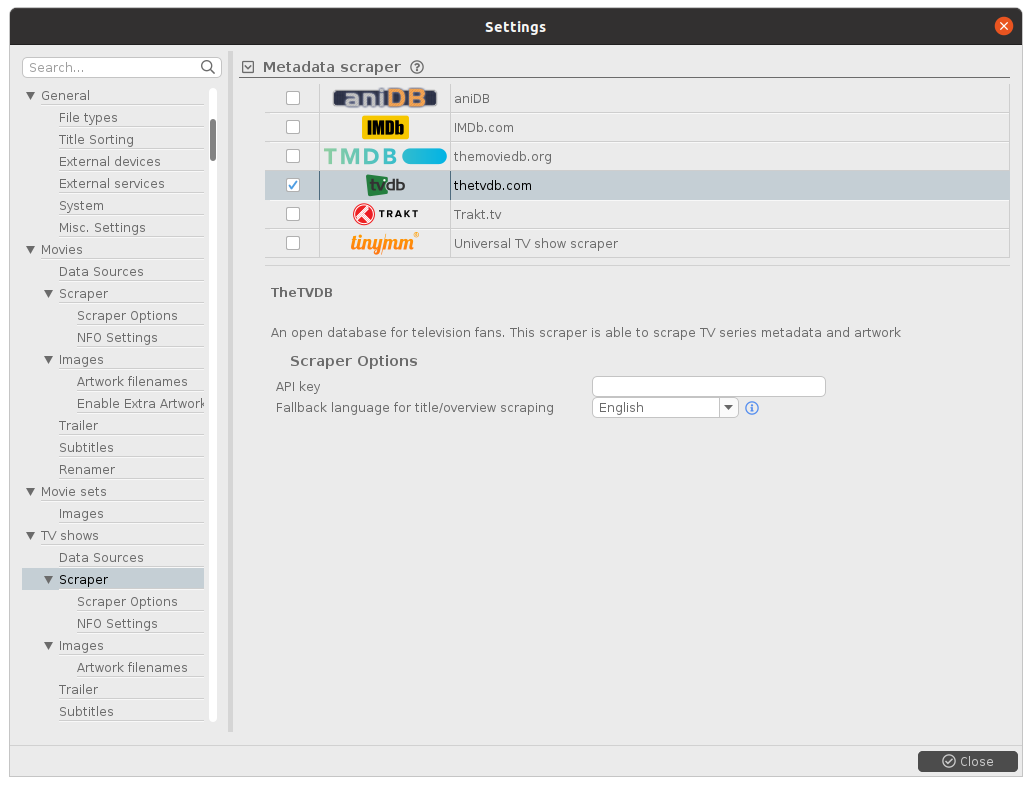
Task: Select the Universal TV show scraper row
Action: [x=536, y=243]
